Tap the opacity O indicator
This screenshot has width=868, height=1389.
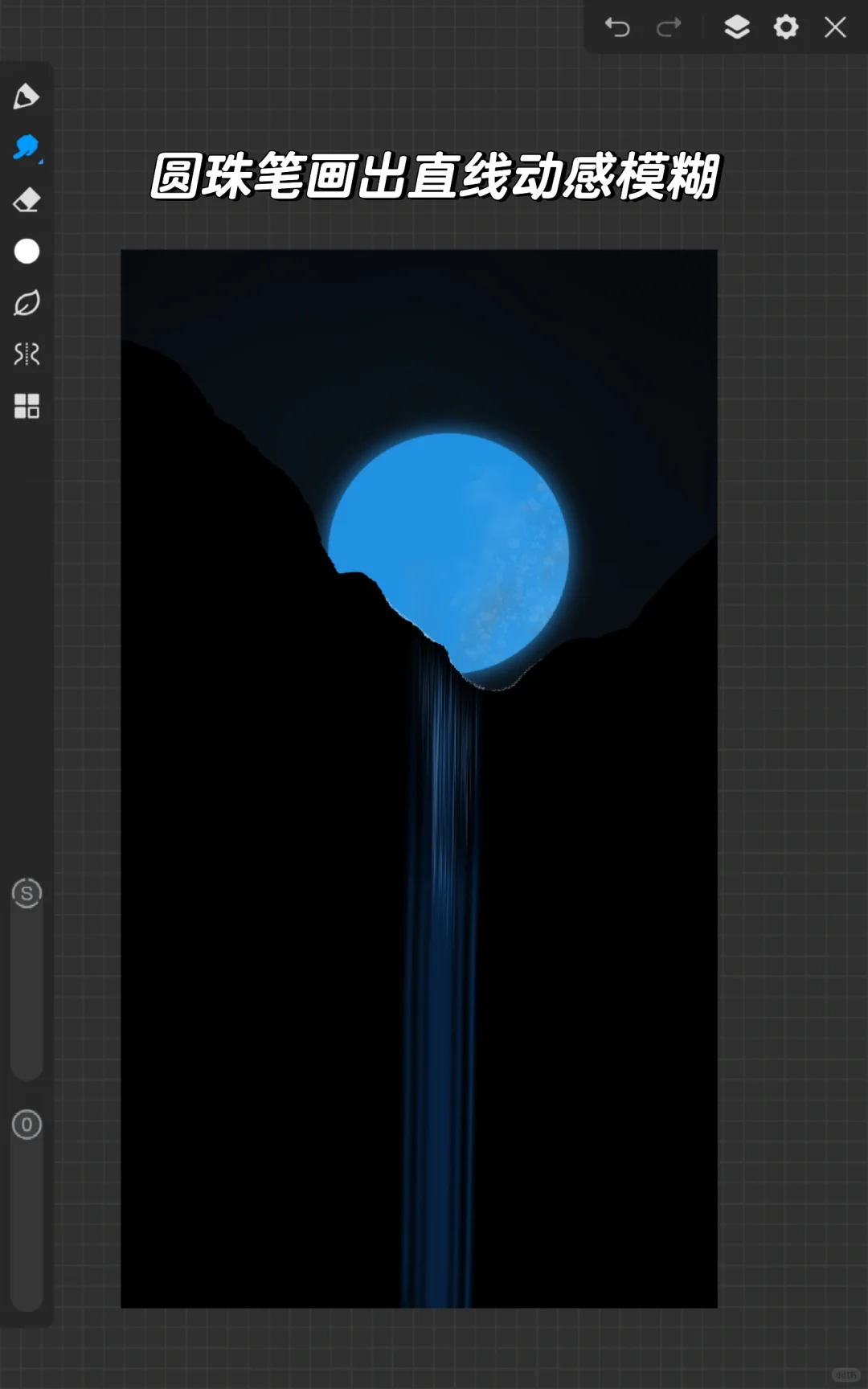[27, 1125]
